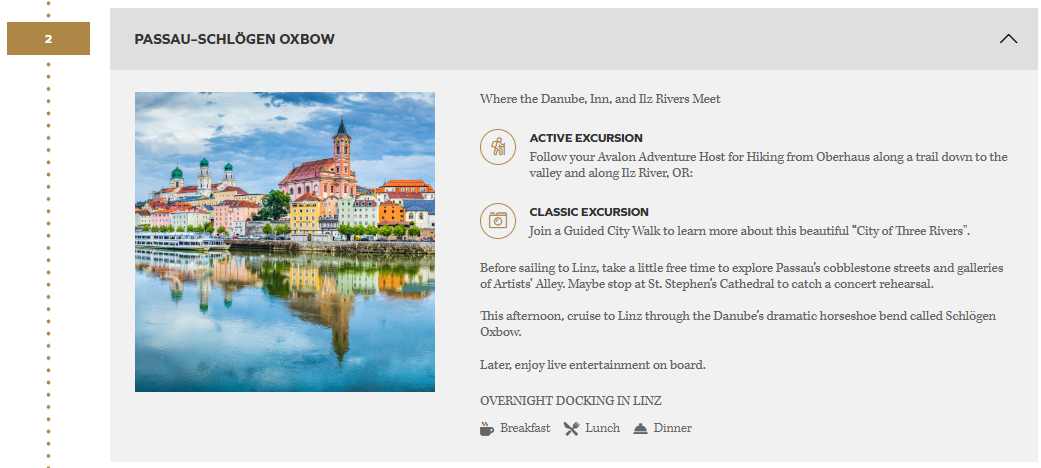This screenshot has height=468, width=1041.
Task: Select the day 2 gold badge
Action: tap(48, 39)
